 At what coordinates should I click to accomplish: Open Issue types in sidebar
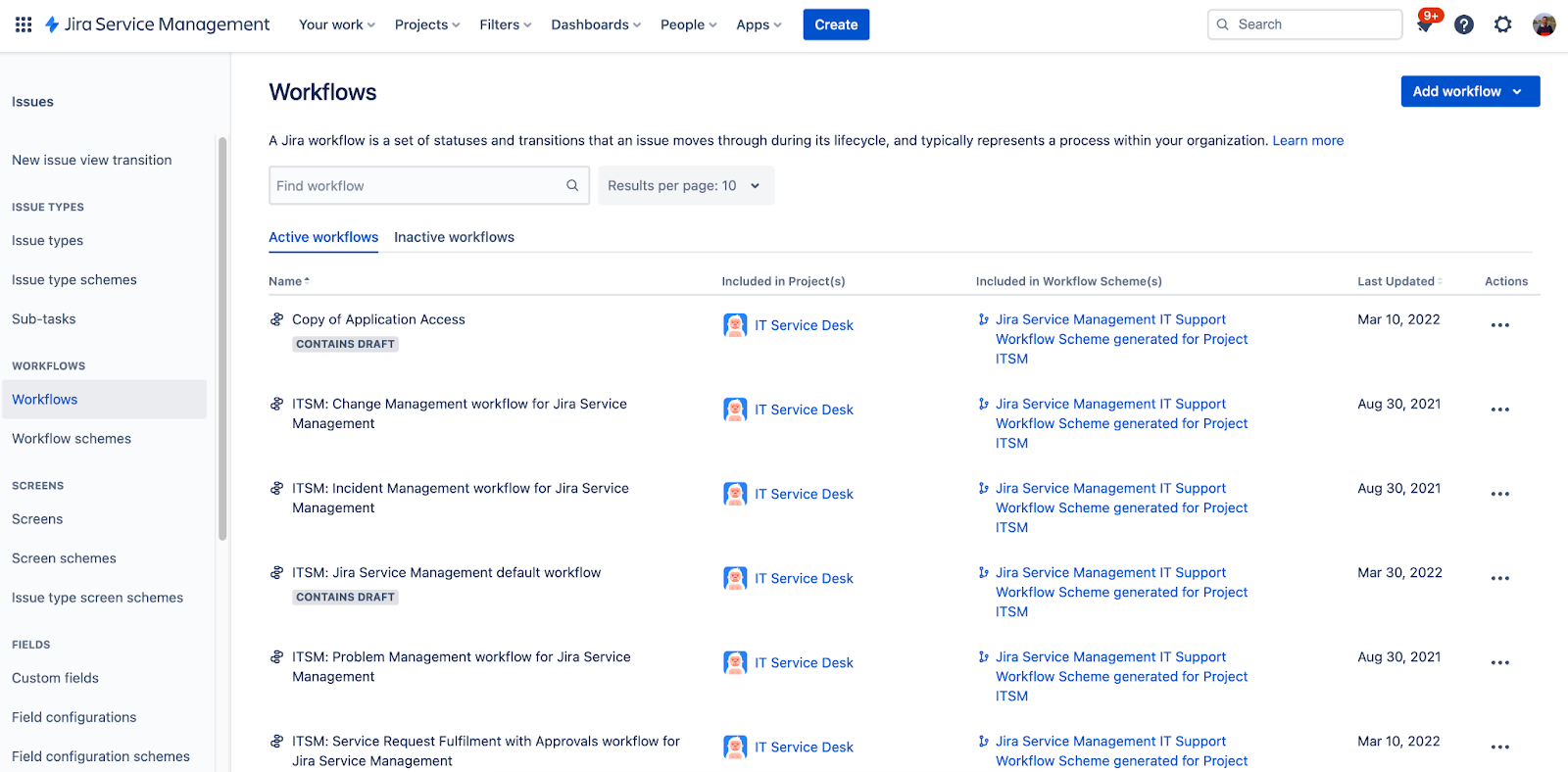[x=47, y=241]
